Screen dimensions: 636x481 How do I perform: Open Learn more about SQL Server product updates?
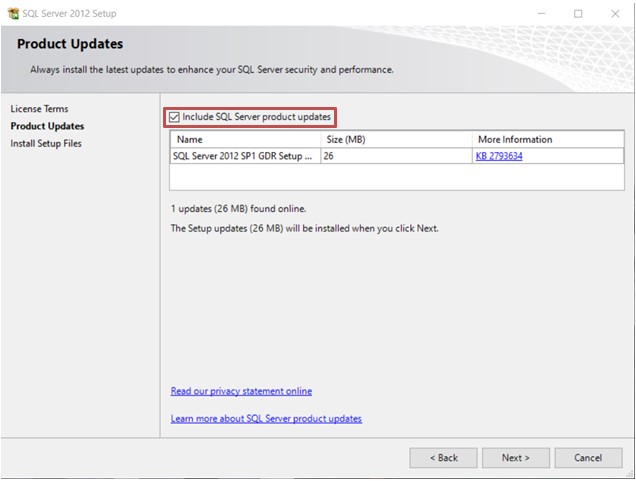point(266,419)
